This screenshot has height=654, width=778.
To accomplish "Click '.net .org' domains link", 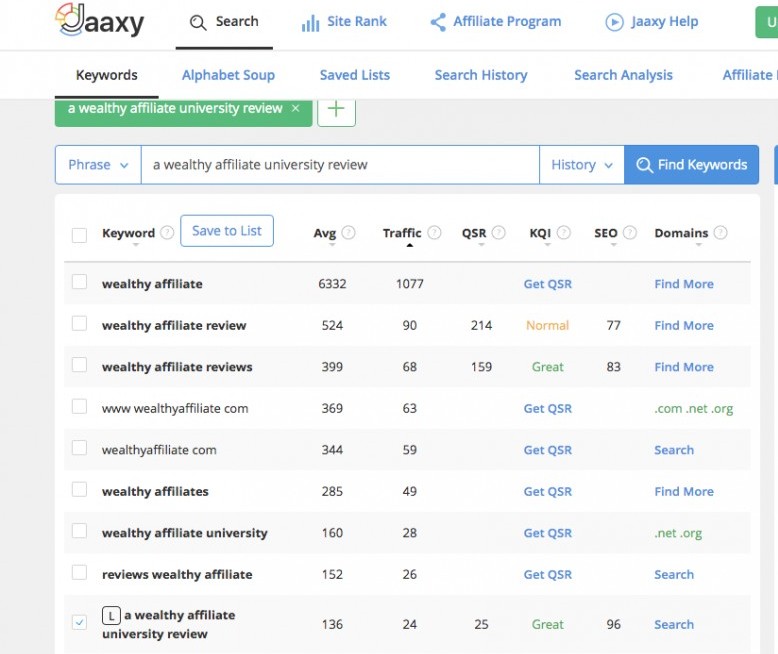I will [678, 533].
